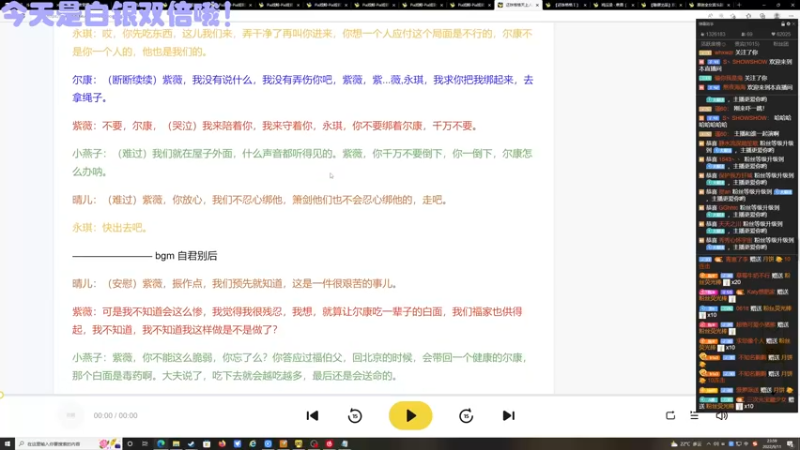Switch to the browser tab left of active tab
This screenshot has height=450, width=800.
[x=469, y=5]
